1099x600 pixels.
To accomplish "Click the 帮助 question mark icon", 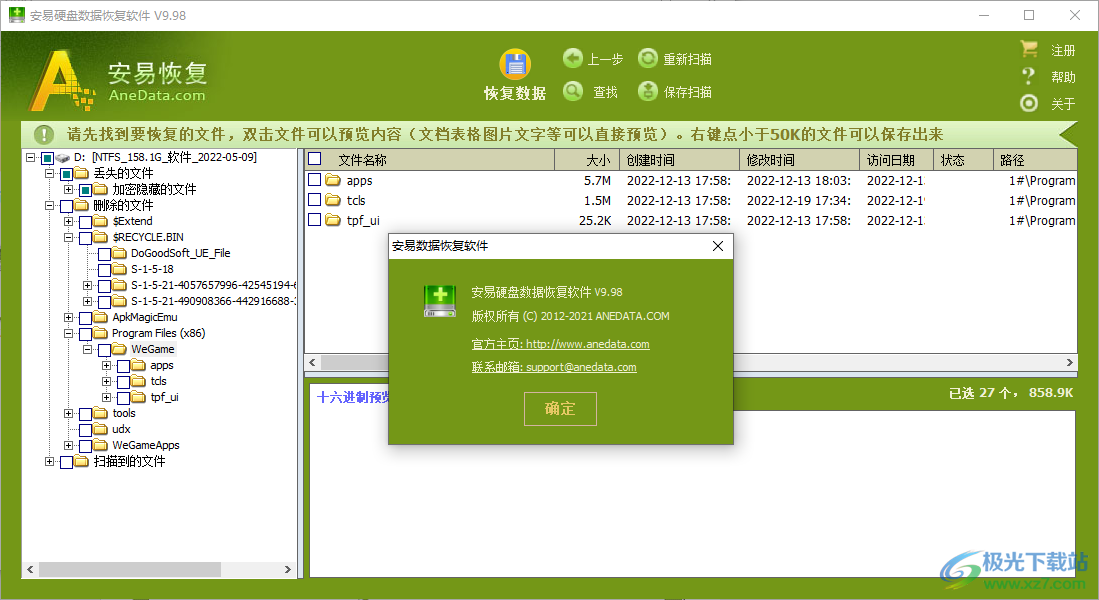I will (1028, 76).
